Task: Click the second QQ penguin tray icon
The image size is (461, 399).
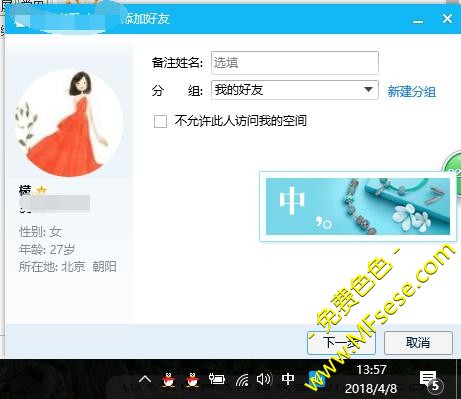Action: (192, 379)
